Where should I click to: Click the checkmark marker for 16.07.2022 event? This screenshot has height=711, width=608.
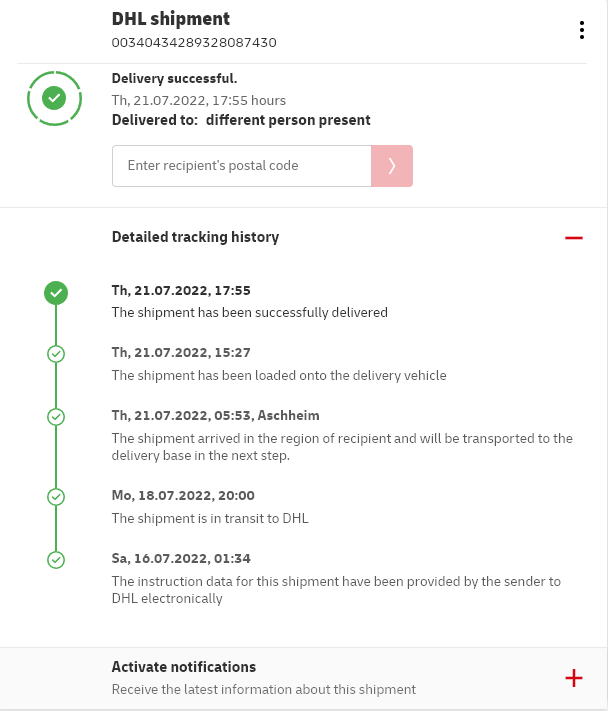pyautogui.click(x=56, y=560)
